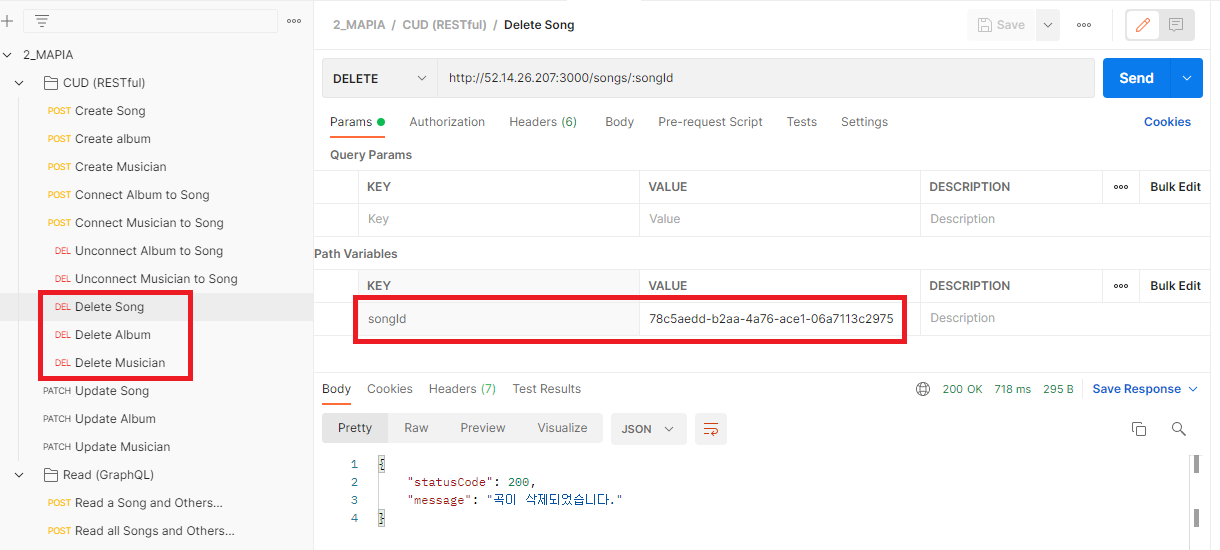Open the response Cookies tab
Screen dimensions: 1220x550
[x=390, y=389]
